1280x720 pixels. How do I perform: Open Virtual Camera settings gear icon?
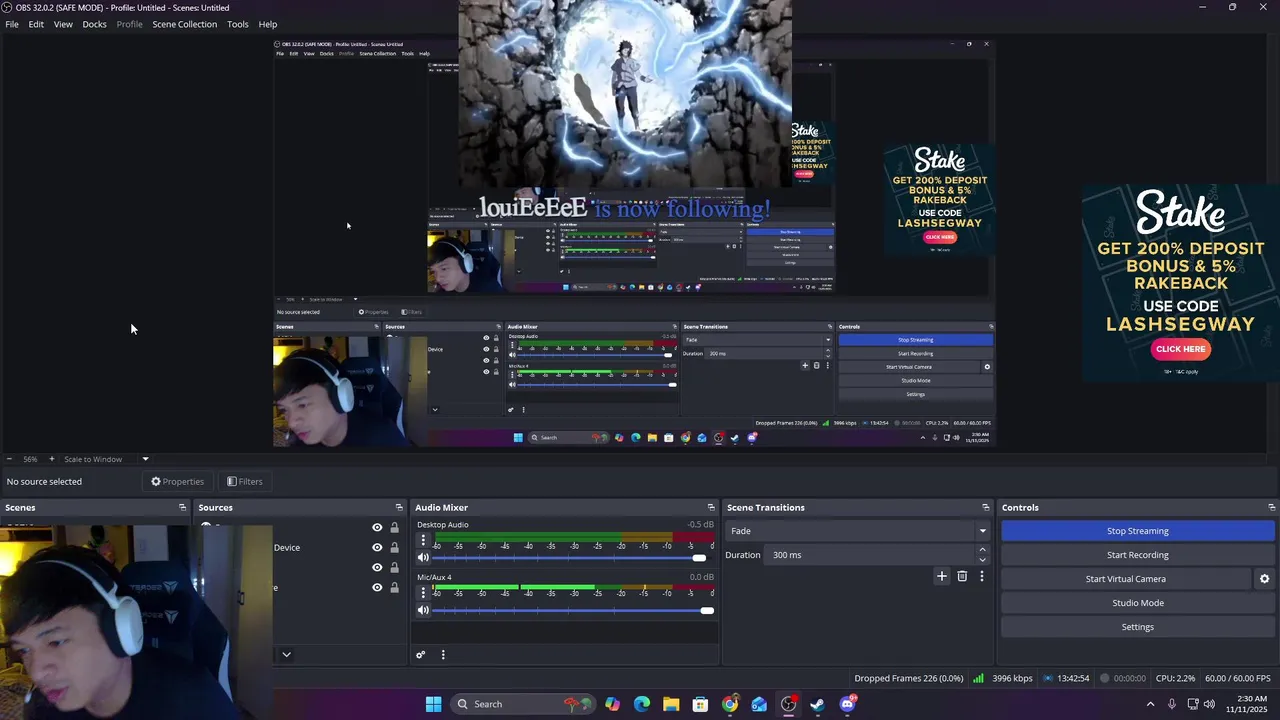pos(1264,579)
